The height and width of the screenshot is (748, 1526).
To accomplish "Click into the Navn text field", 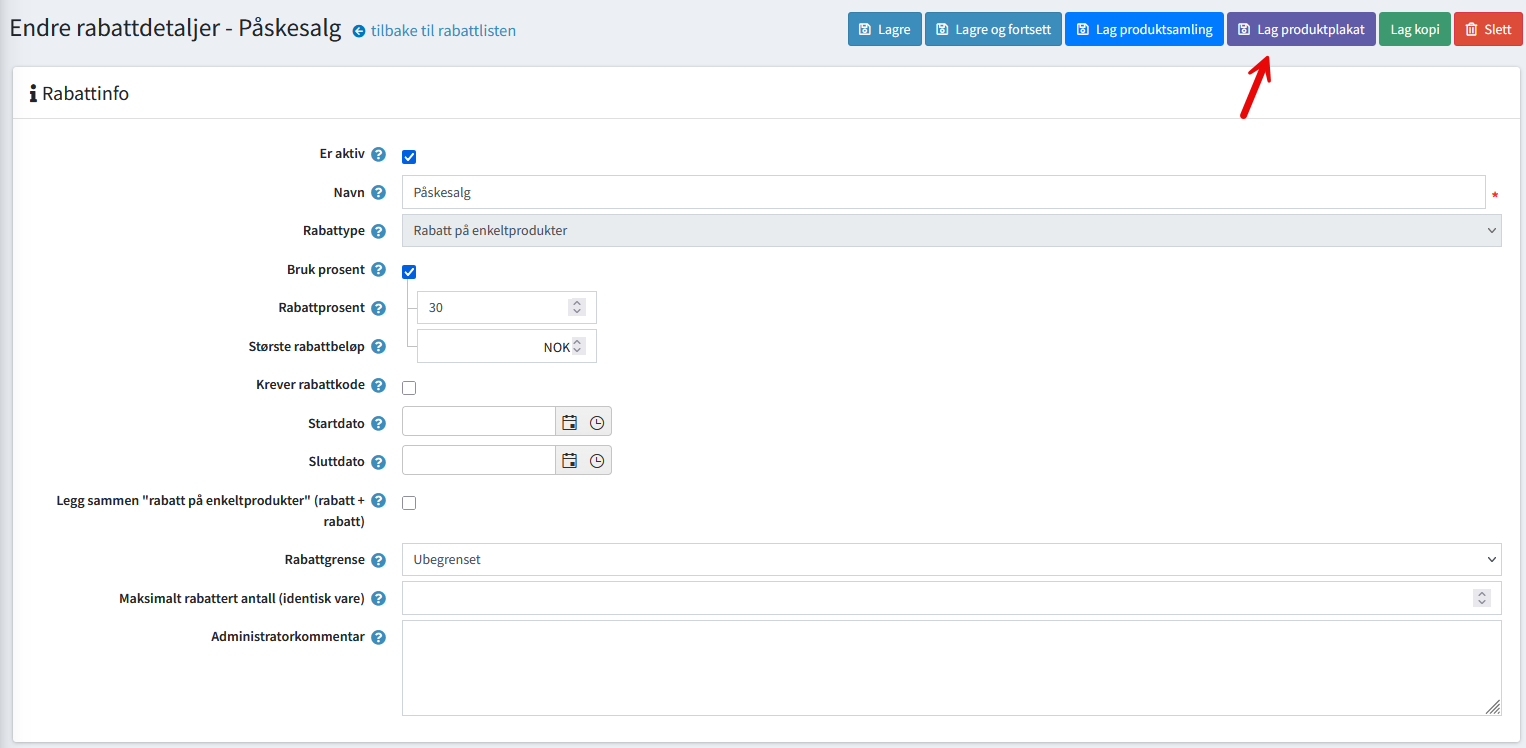I will pos(942,193).
